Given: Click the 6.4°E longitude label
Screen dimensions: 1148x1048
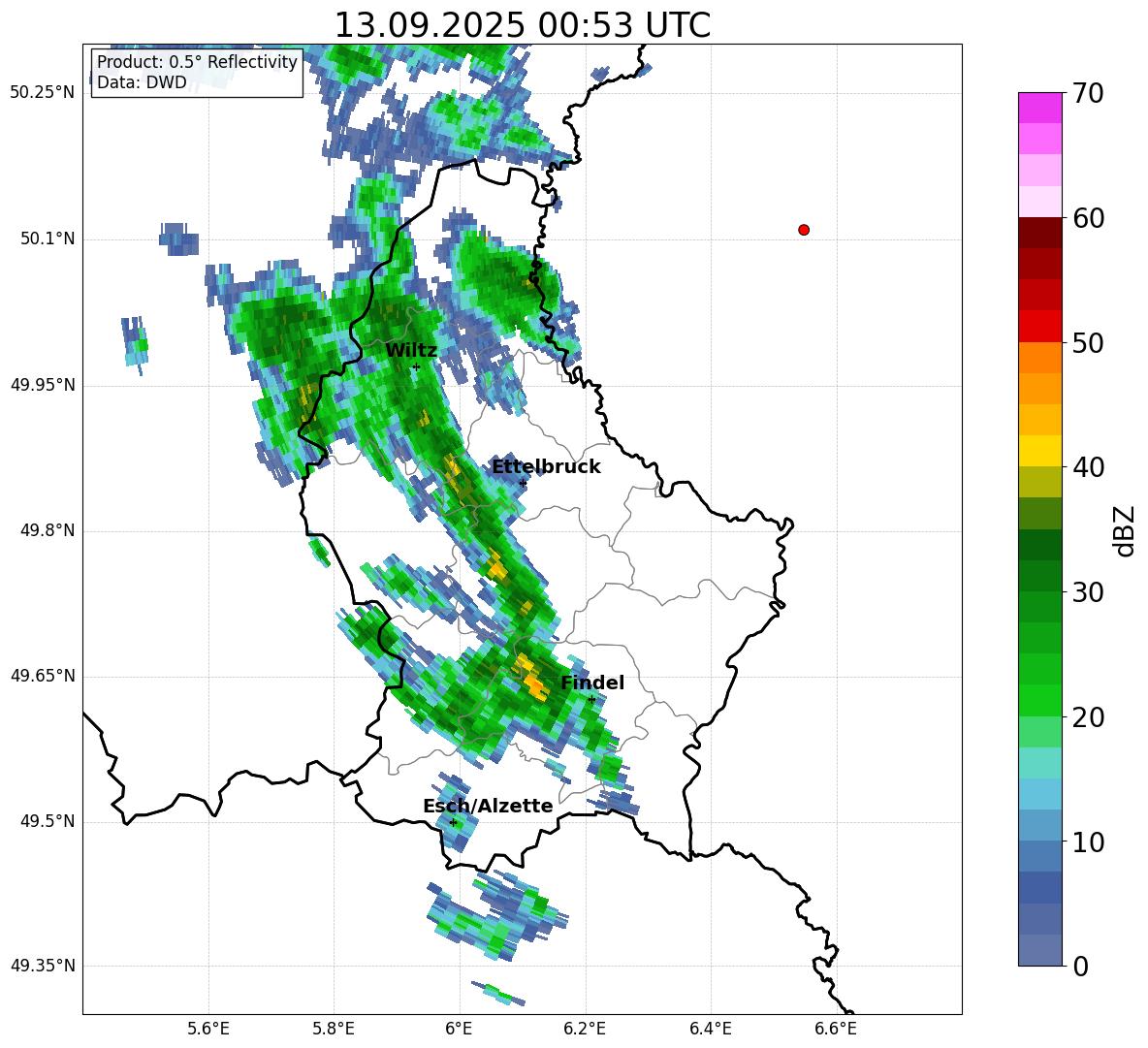Looking at the screenshot, I should (x=710, y=1029).
